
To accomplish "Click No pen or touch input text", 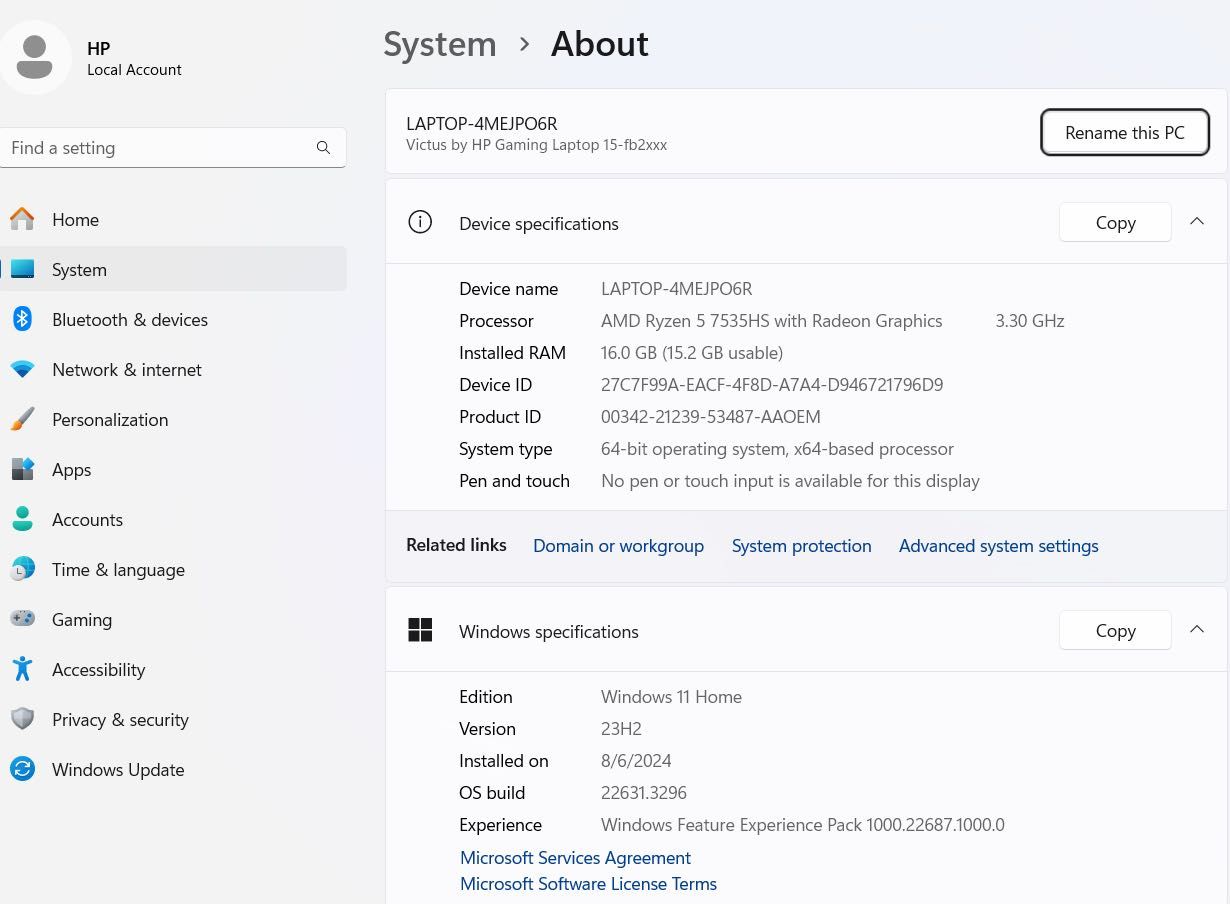I will coord(790,481).
